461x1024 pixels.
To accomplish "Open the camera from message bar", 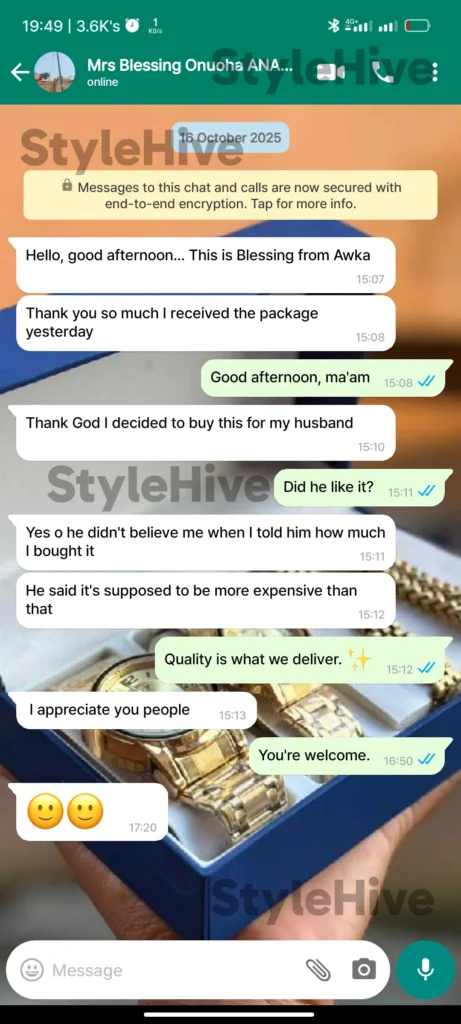I will (364, 969).
